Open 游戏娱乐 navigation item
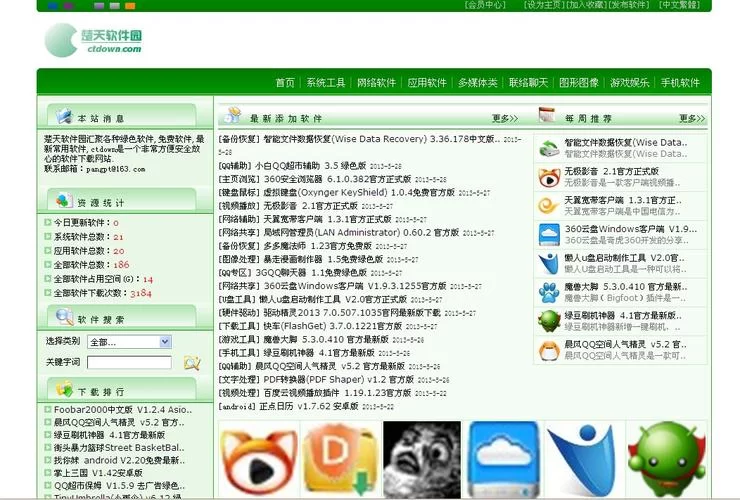Viewport: 740px width, 500px height. point(630,83)
